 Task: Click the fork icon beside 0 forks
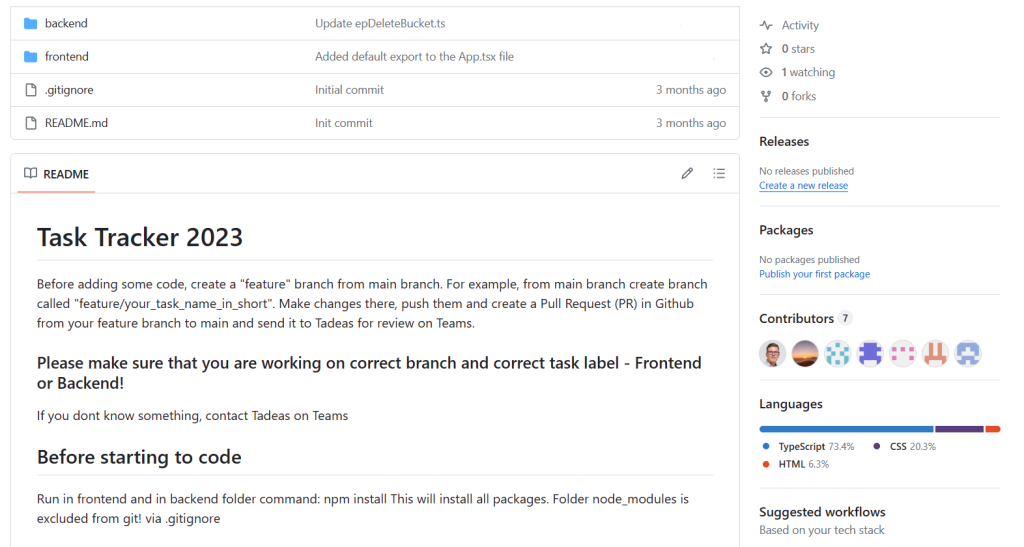[766, 96]
